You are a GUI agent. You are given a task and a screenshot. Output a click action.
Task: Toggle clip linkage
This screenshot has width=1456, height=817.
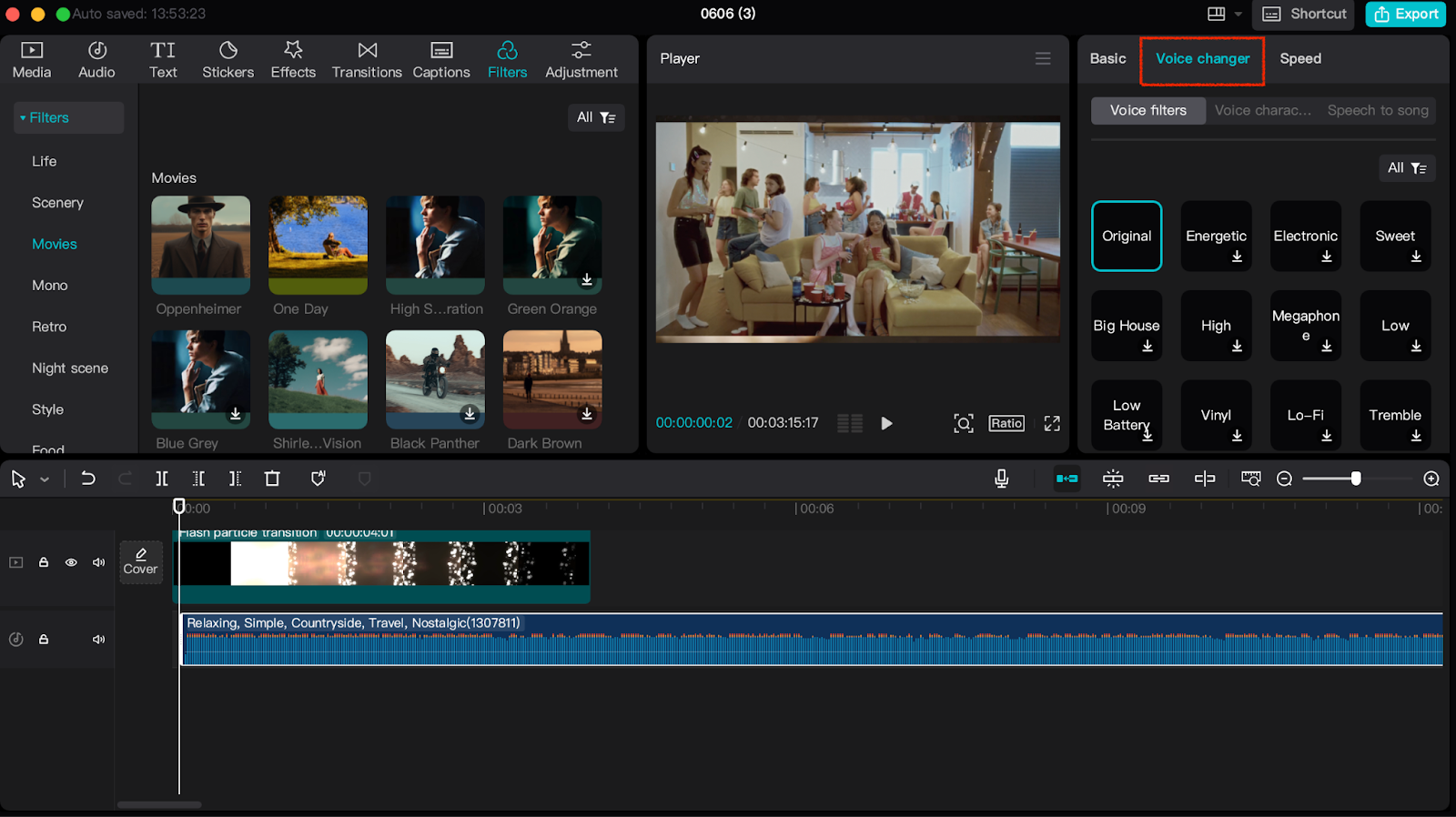point(1158,479)
